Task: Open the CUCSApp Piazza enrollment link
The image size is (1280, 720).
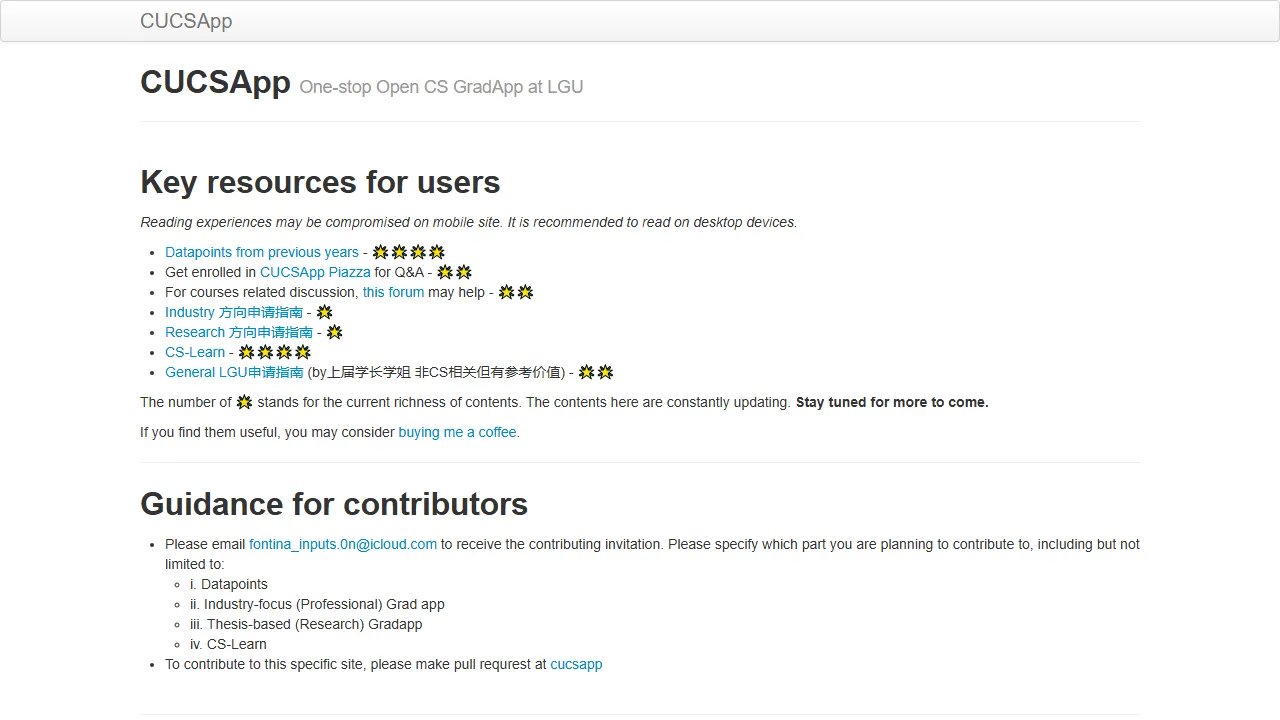Action: click(315, 272)
